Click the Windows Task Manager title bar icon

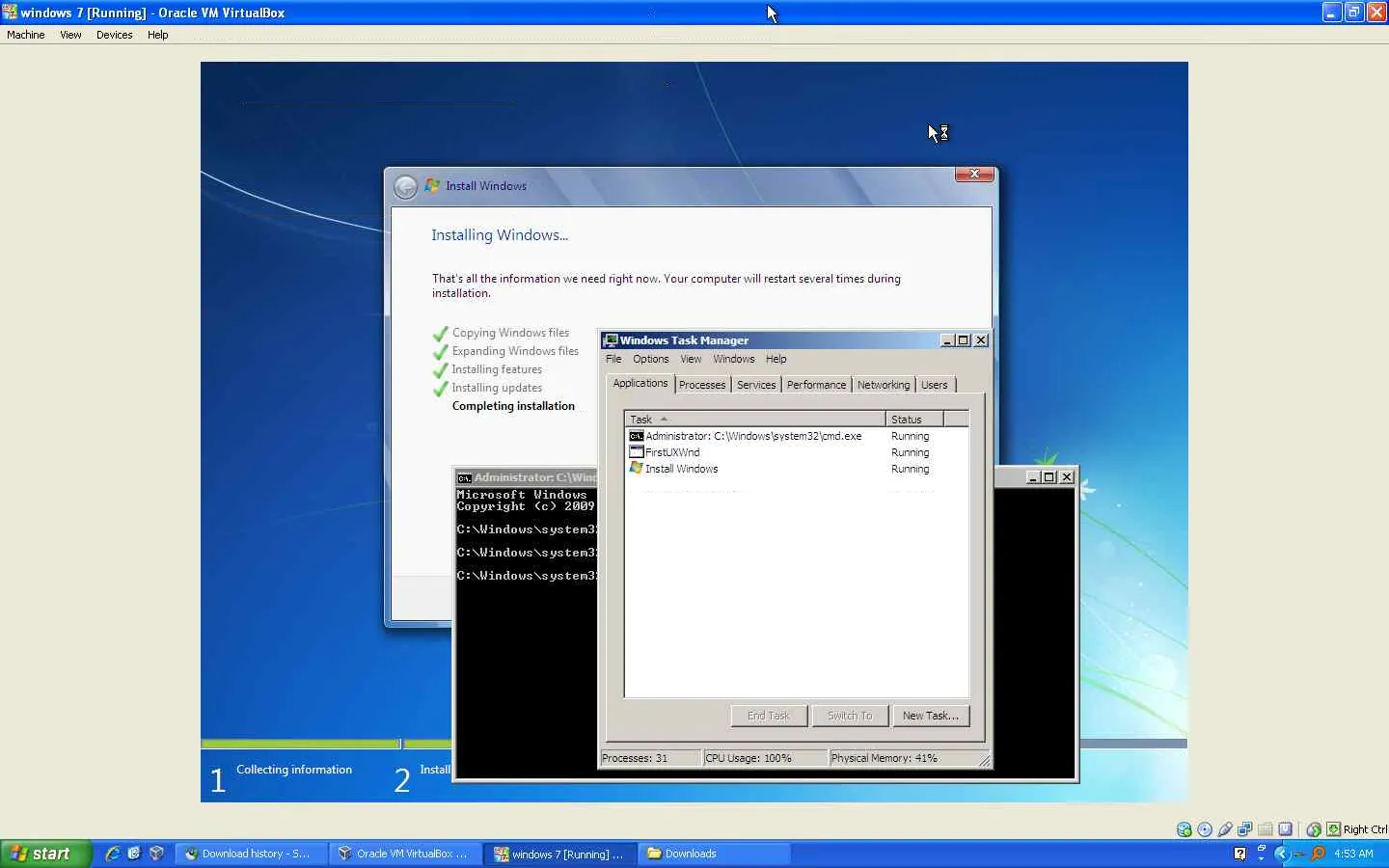click(610, 340)
